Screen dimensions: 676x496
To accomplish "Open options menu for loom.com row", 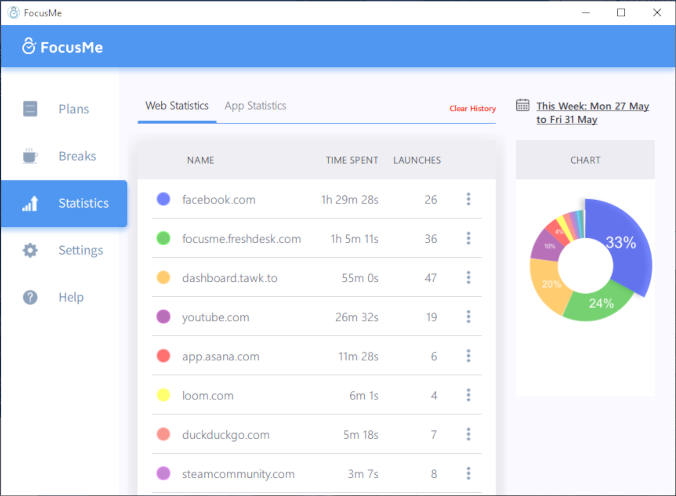I will [x=468, y=395].
